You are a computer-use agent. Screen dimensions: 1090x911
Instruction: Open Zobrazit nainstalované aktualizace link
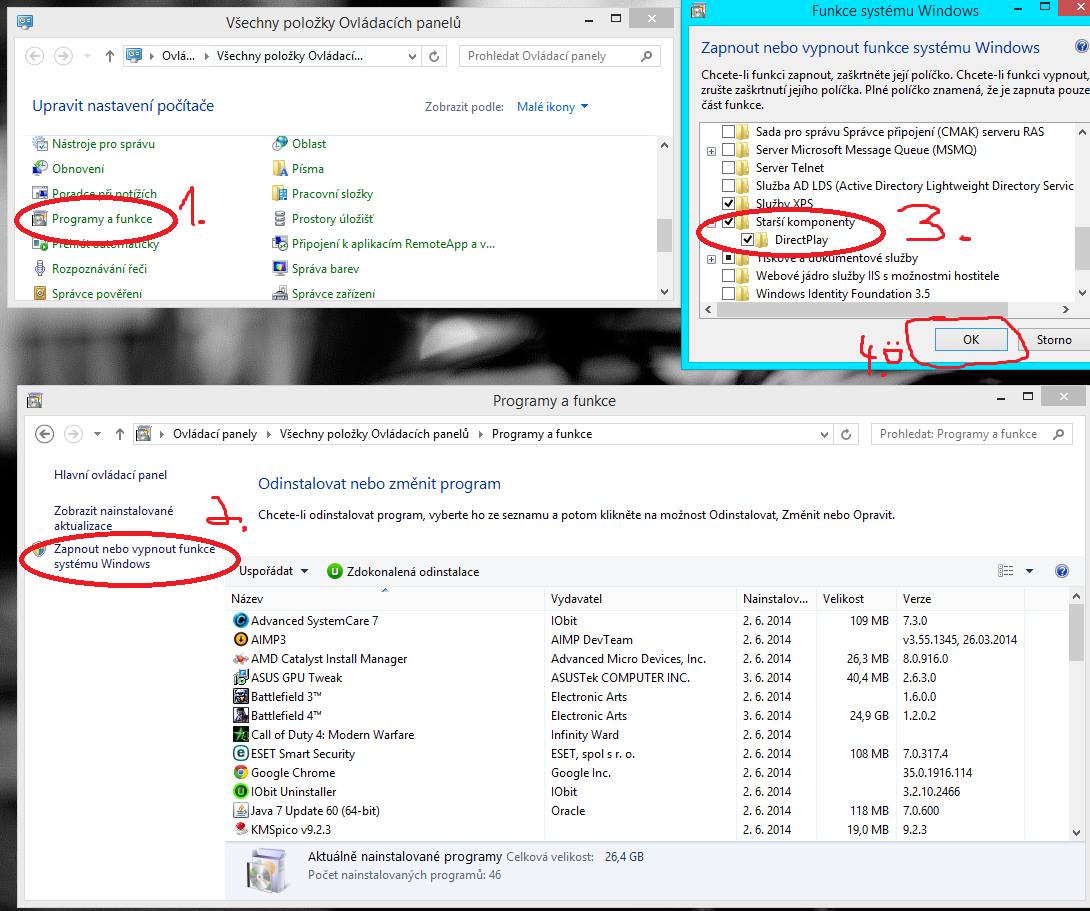[114, 518]
